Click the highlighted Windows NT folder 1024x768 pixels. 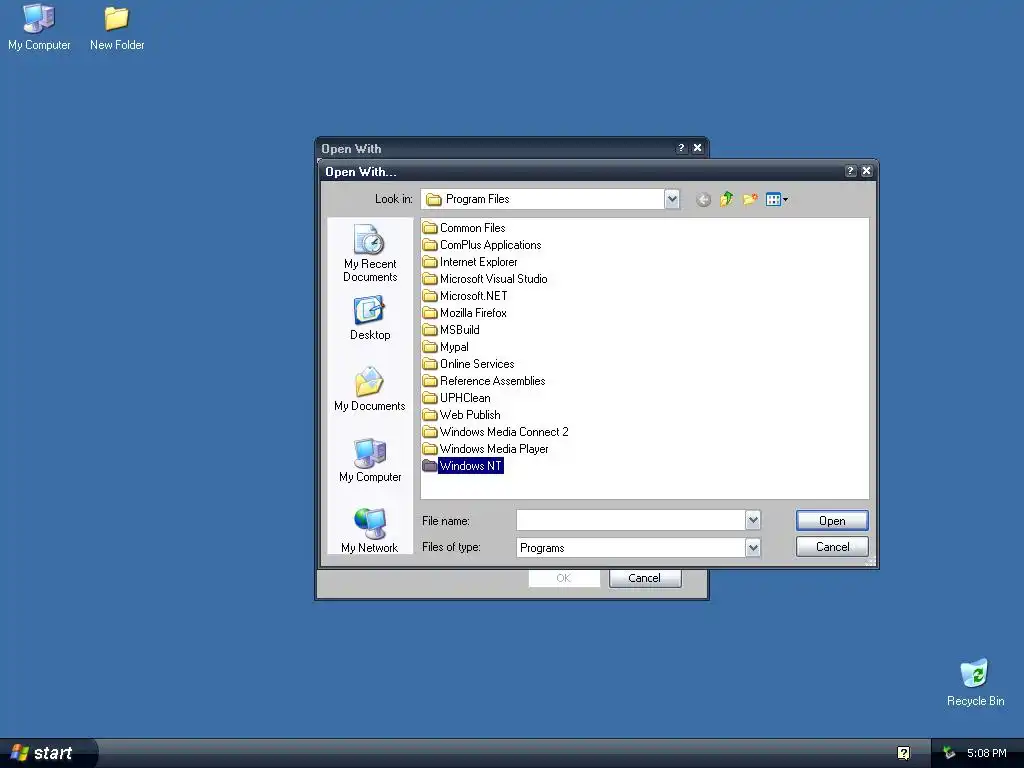463,466
